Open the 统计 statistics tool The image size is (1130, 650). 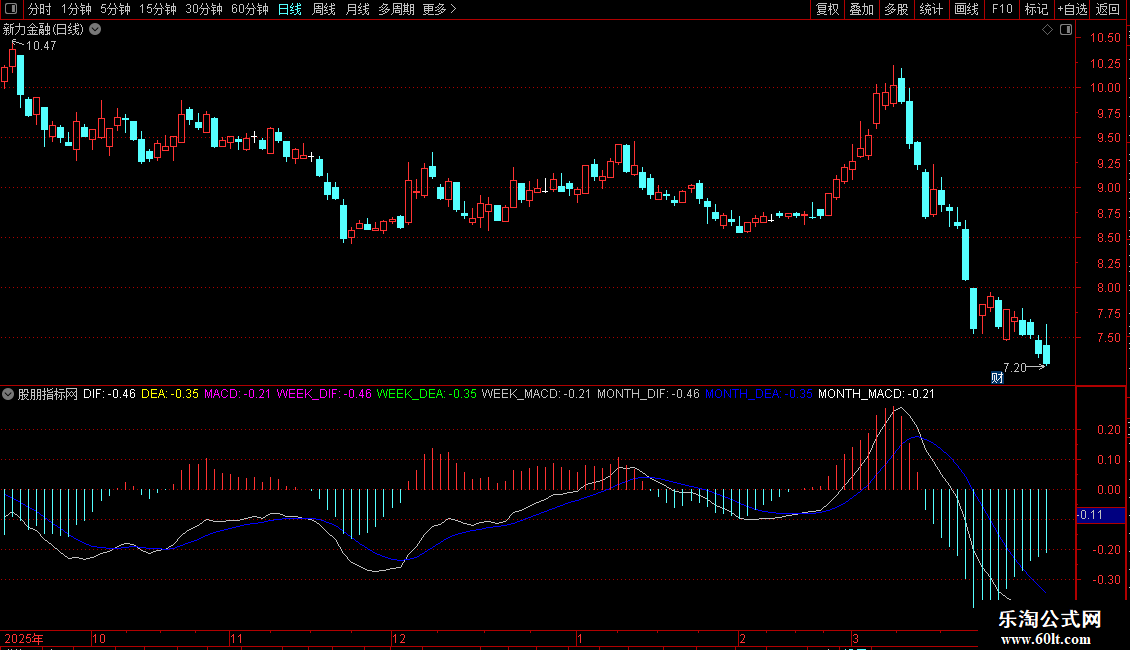pyautogui.click(x=931, y=9)
